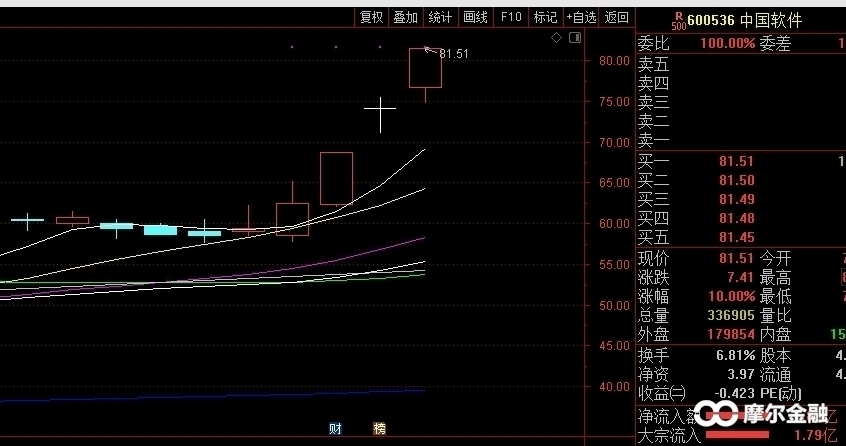This screenshot has width=846, height=446.
Task: Open the 统计 statistics tool
Action: 440,17
